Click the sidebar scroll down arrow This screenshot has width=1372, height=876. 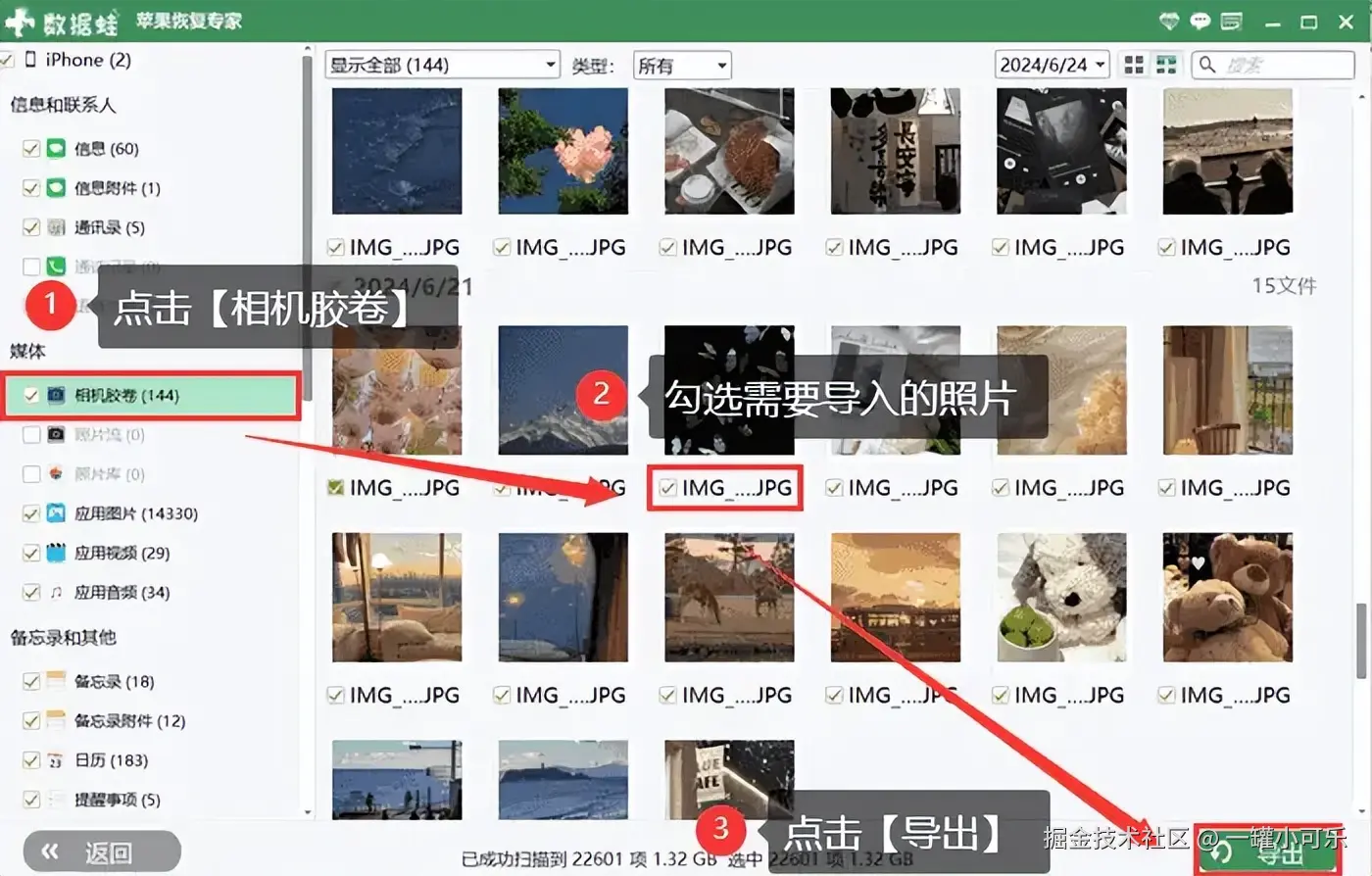308,812
